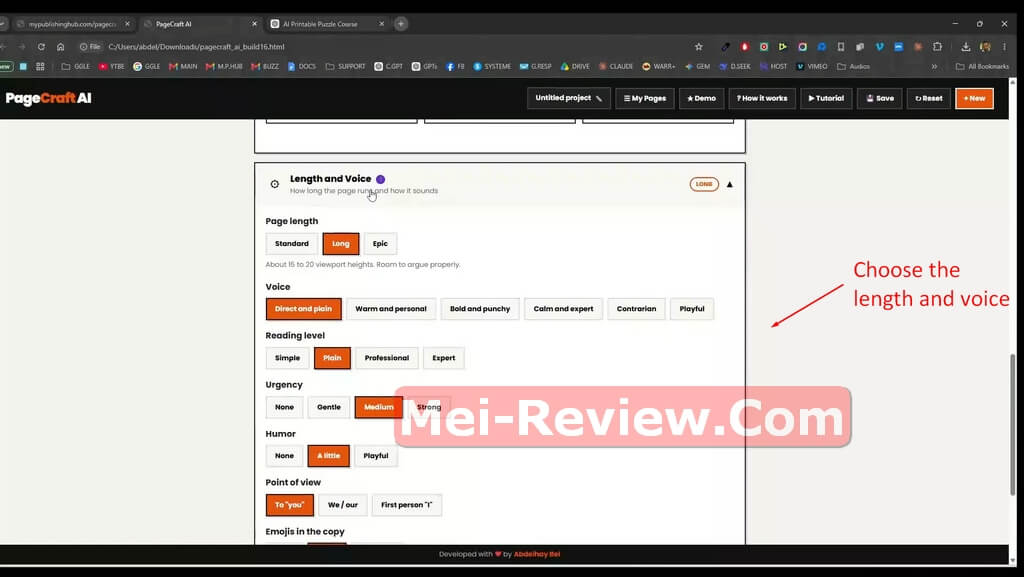Set urgency to Medium
This screenshot has height=577, width=1024.
[x=379, y=407]
